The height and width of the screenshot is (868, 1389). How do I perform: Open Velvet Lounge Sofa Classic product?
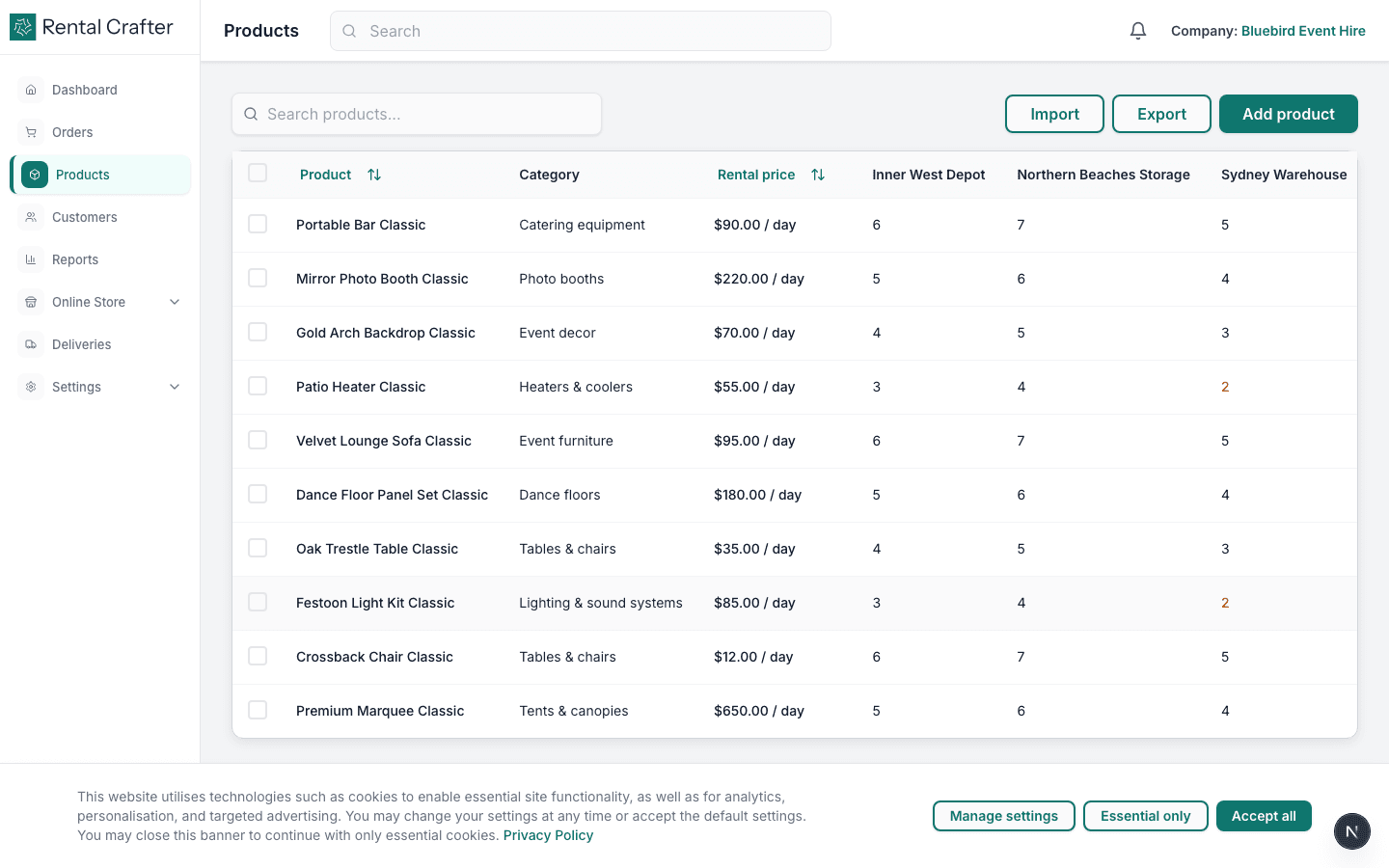384,441
